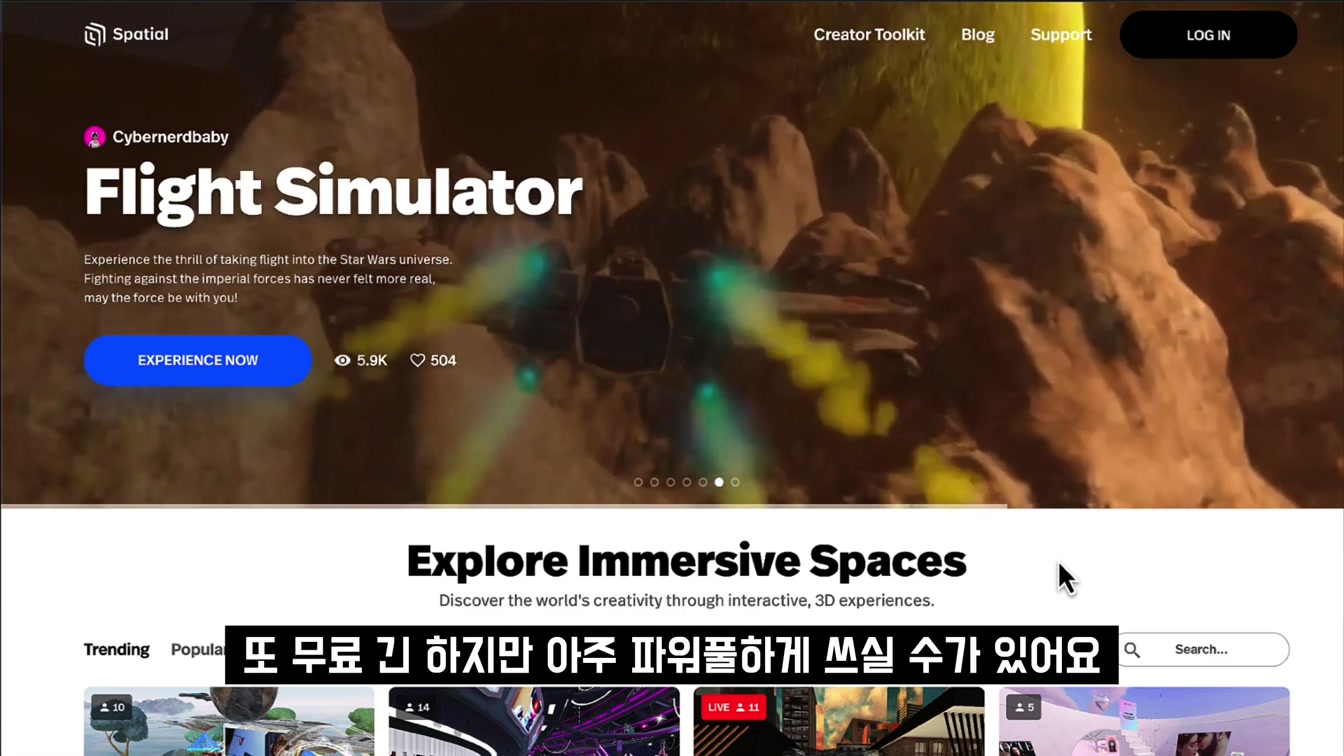Launch the space with EXPERIENCE NOW

coord(198,360)
